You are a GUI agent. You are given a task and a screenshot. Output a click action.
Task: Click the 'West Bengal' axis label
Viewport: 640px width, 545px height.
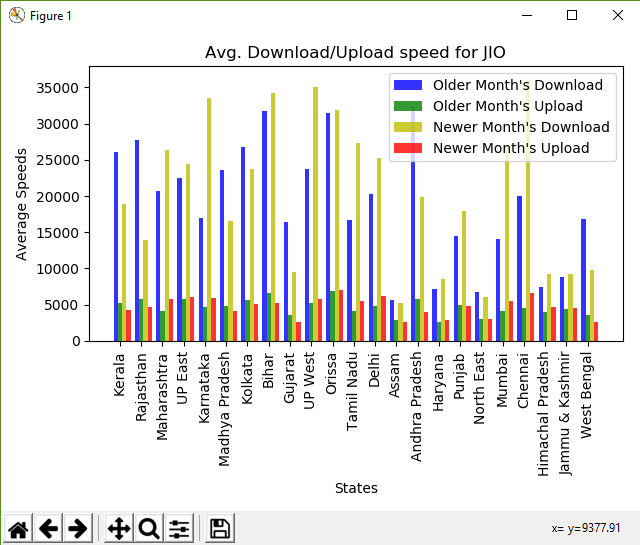pyautogui.click(x=586, y=395)
